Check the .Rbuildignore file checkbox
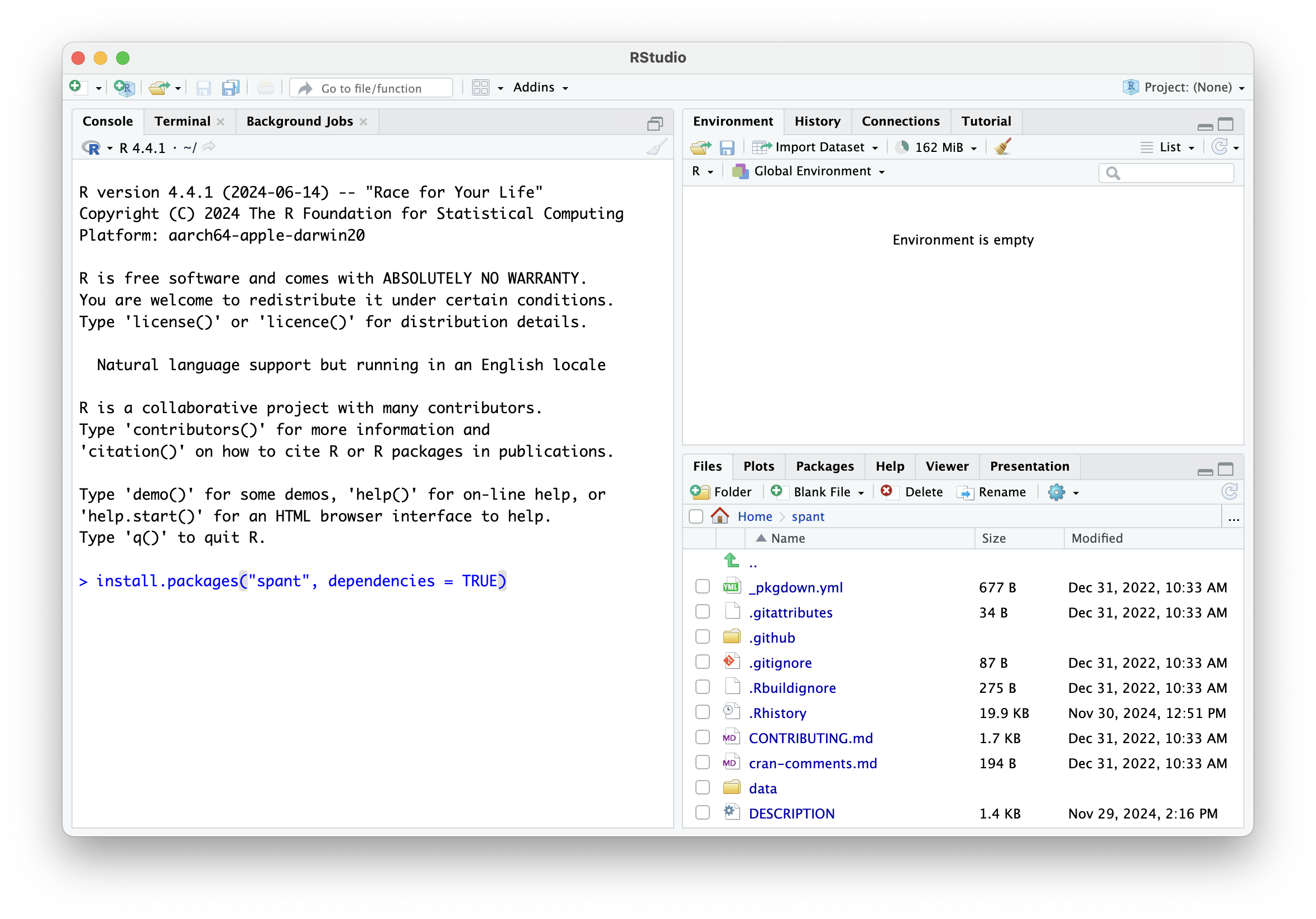Viewport: 1316px width, 919px height. pyautogui.click(x=702, y=687)
